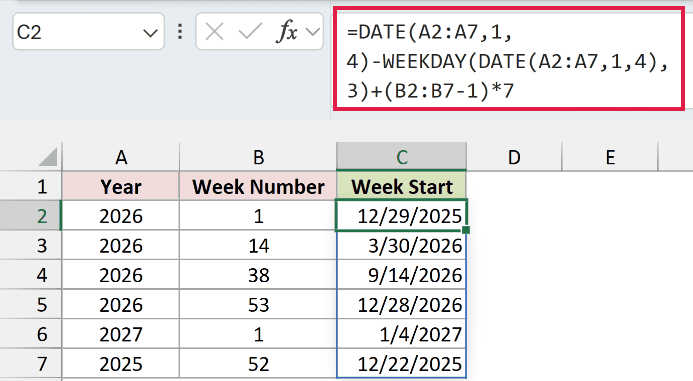The image size is (693, 381).
Task: Select row 5 header
Action: point(30,305)
